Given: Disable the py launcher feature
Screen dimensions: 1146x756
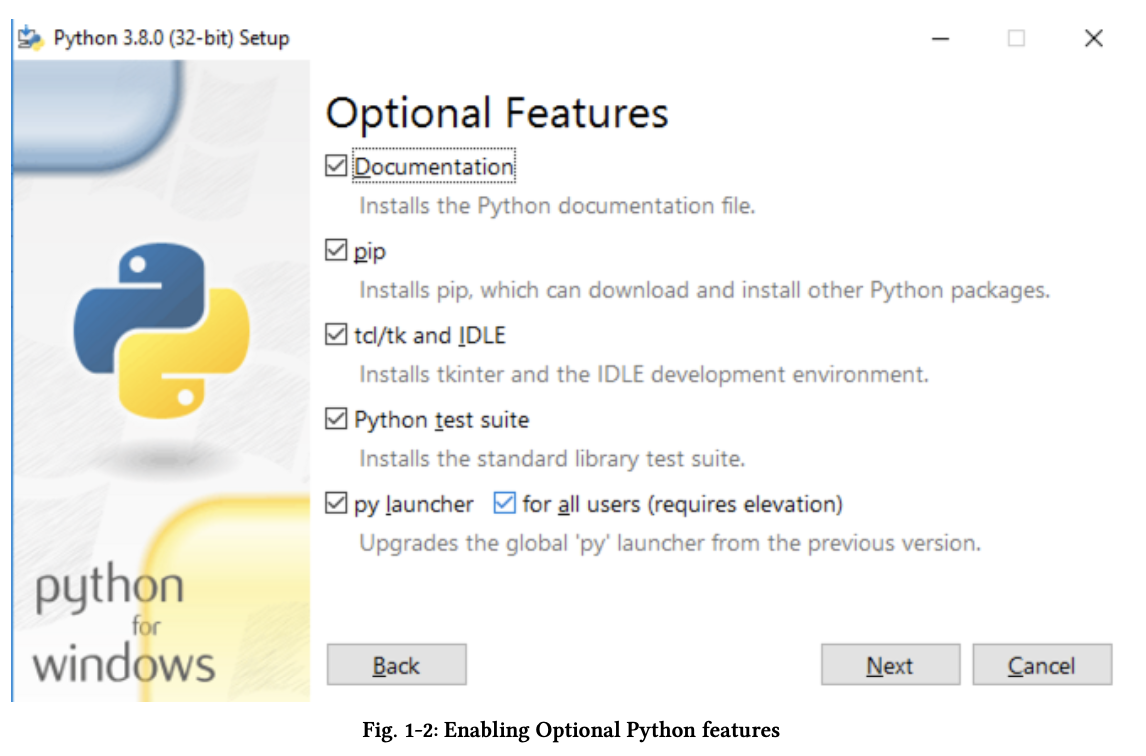Looking at the screenshot, I should pos(336,504).
